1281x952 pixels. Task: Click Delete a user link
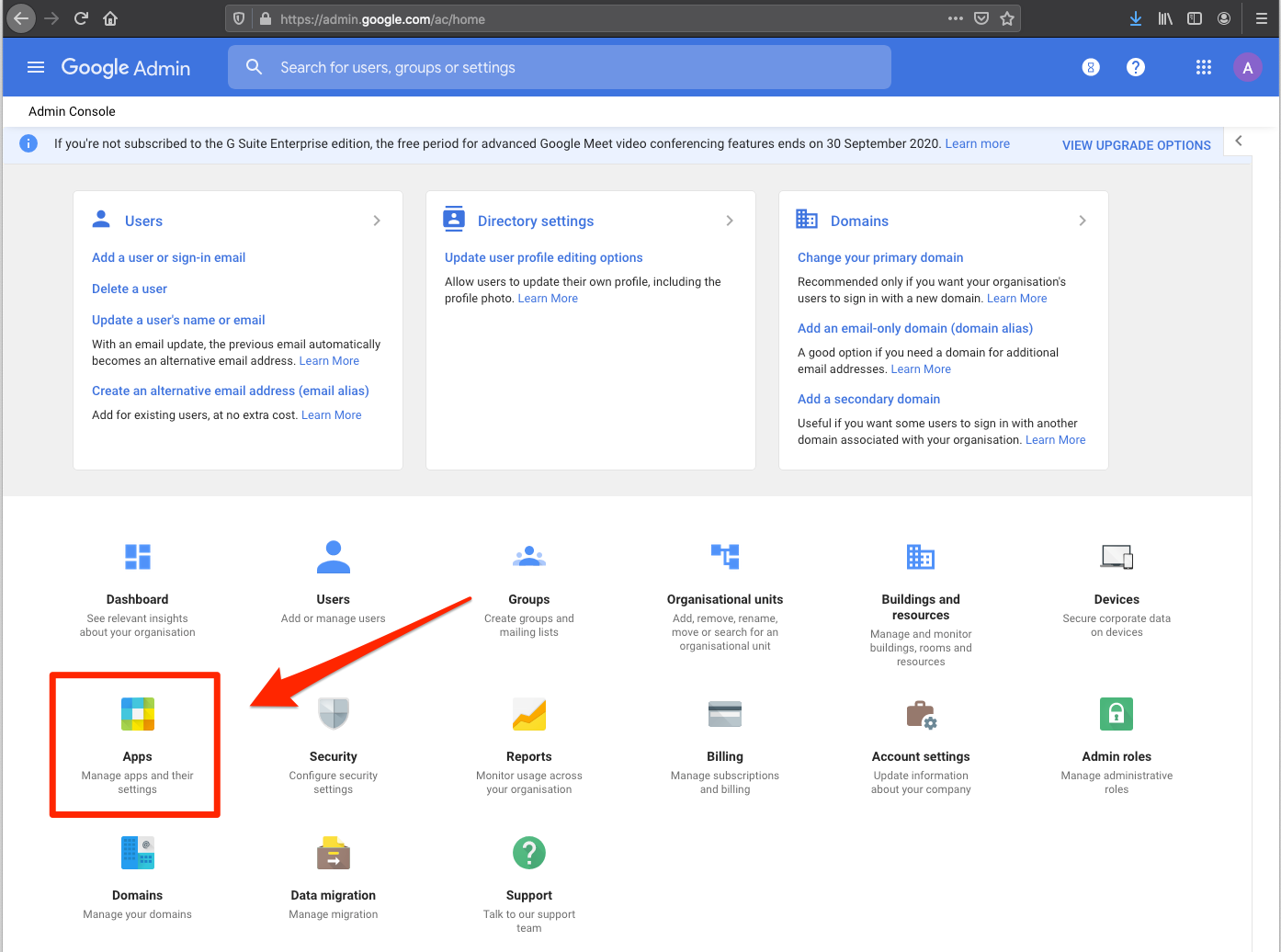click(130, 289)
